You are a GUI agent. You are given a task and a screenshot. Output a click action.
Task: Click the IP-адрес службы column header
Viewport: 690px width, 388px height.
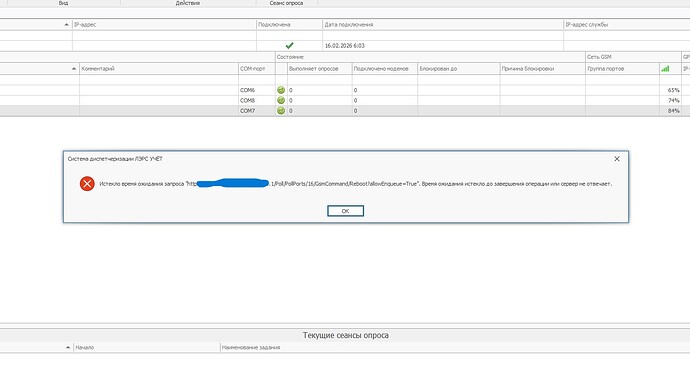pyautogui.click(x=627, y=25)
